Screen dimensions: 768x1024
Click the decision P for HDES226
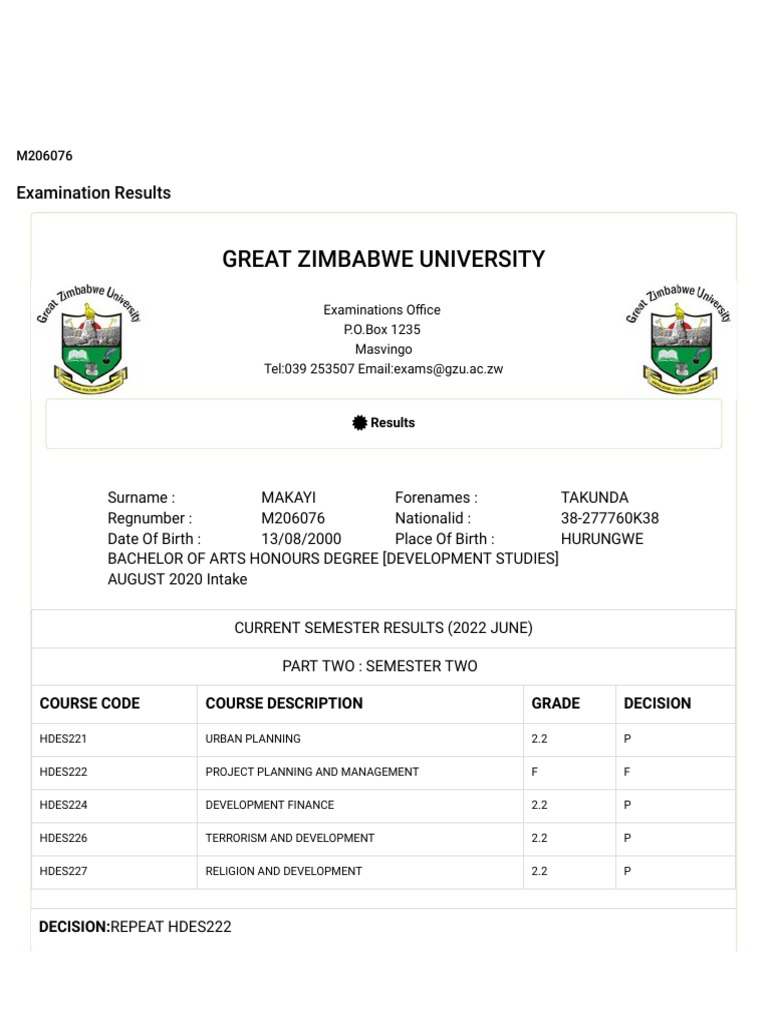tap(627, 838)
